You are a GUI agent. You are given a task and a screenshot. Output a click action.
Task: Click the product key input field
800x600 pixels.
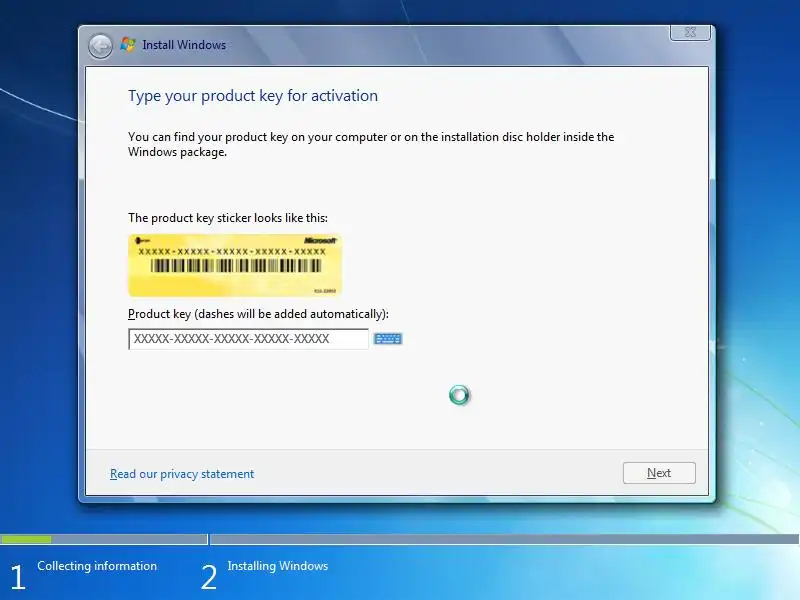coord(248,339)
